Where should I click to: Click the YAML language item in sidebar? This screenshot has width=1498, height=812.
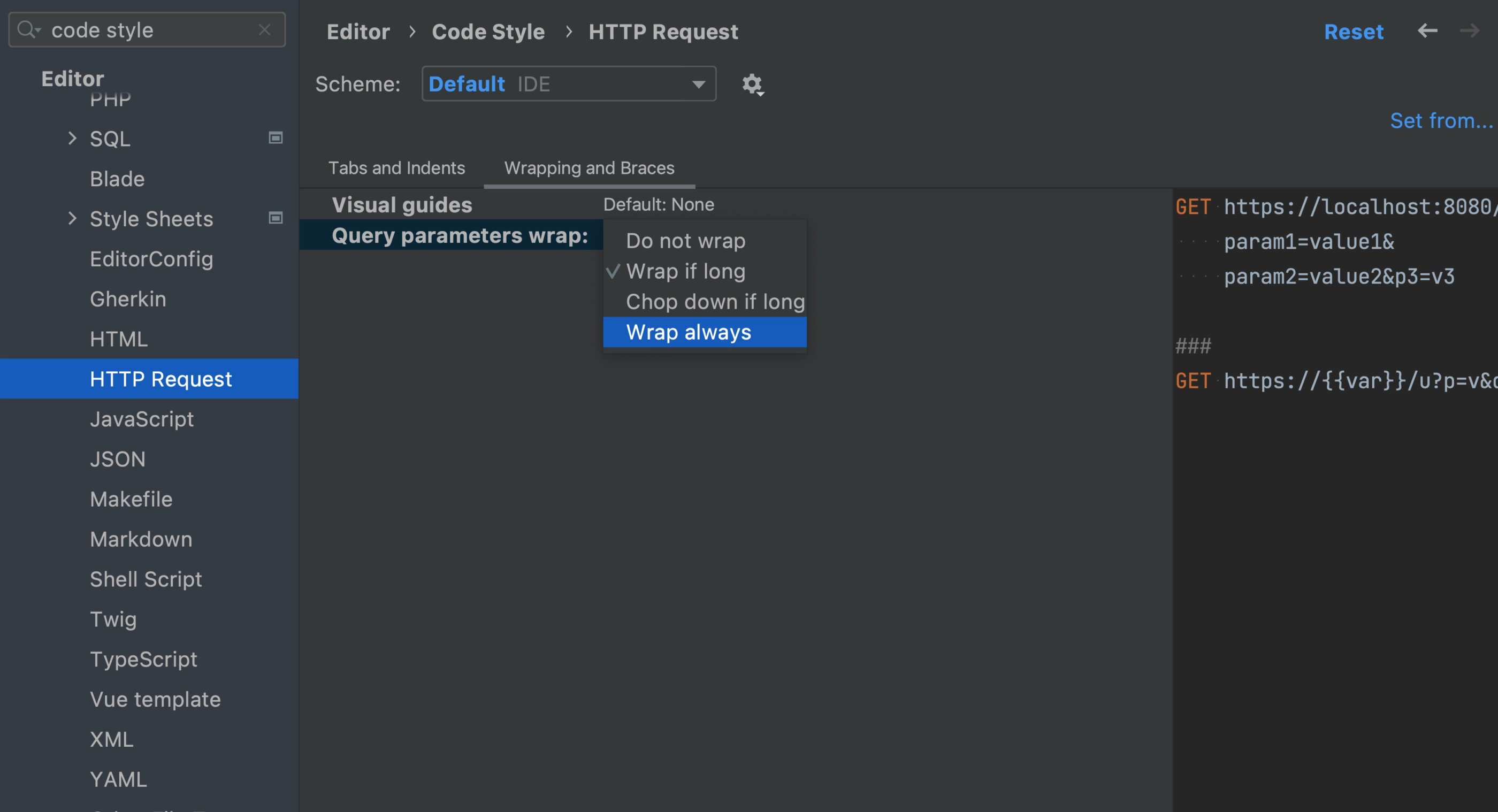[118, 779]
